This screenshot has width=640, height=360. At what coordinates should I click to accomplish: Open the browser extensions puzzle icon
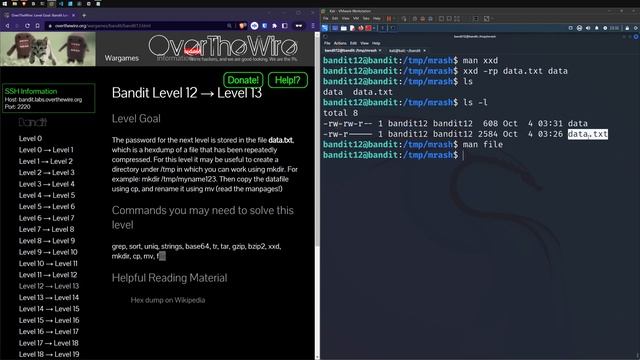click(274, 26)
